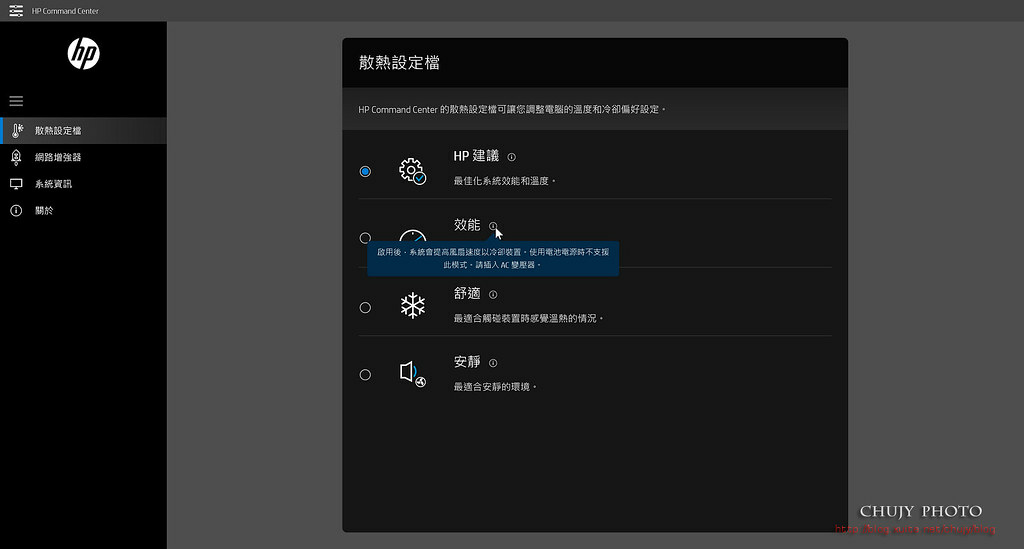
Task: Click the 效能 tooltip text box
Action: [493, 259]
